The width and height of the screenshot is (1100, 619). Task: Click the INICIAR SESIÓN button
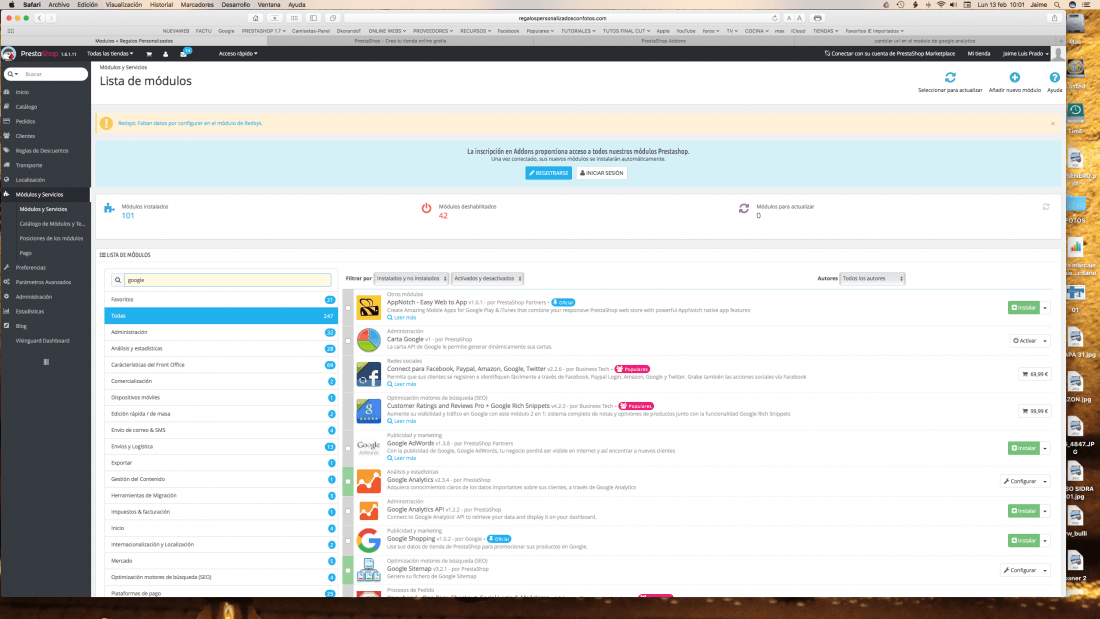click(x=602, y=173)
